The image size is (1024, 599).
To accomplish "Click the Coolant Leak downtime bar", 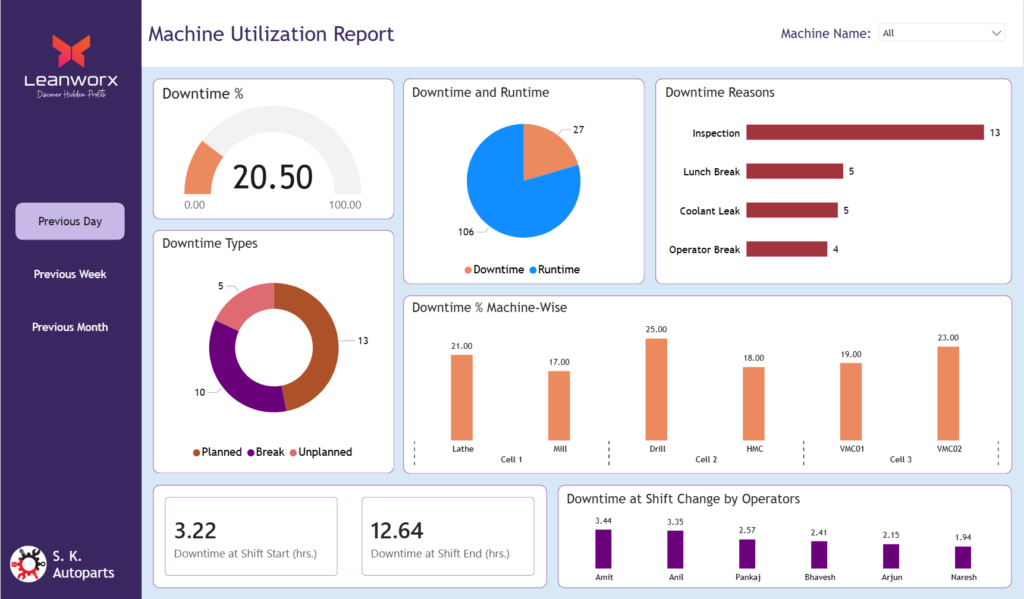I will 791,210.
